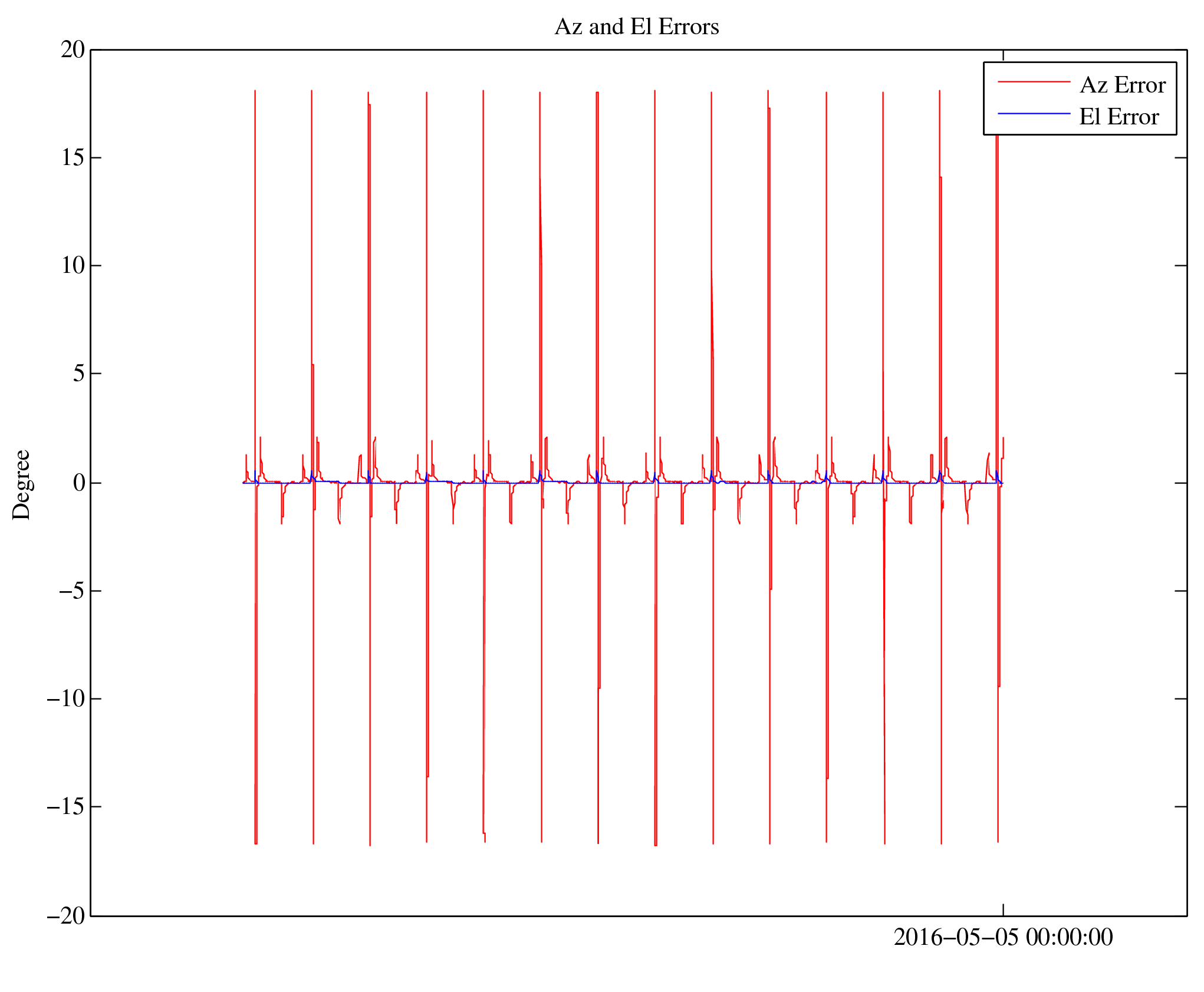
Task: Click the 'Degree' y-axis label
Action: [21, 485]
